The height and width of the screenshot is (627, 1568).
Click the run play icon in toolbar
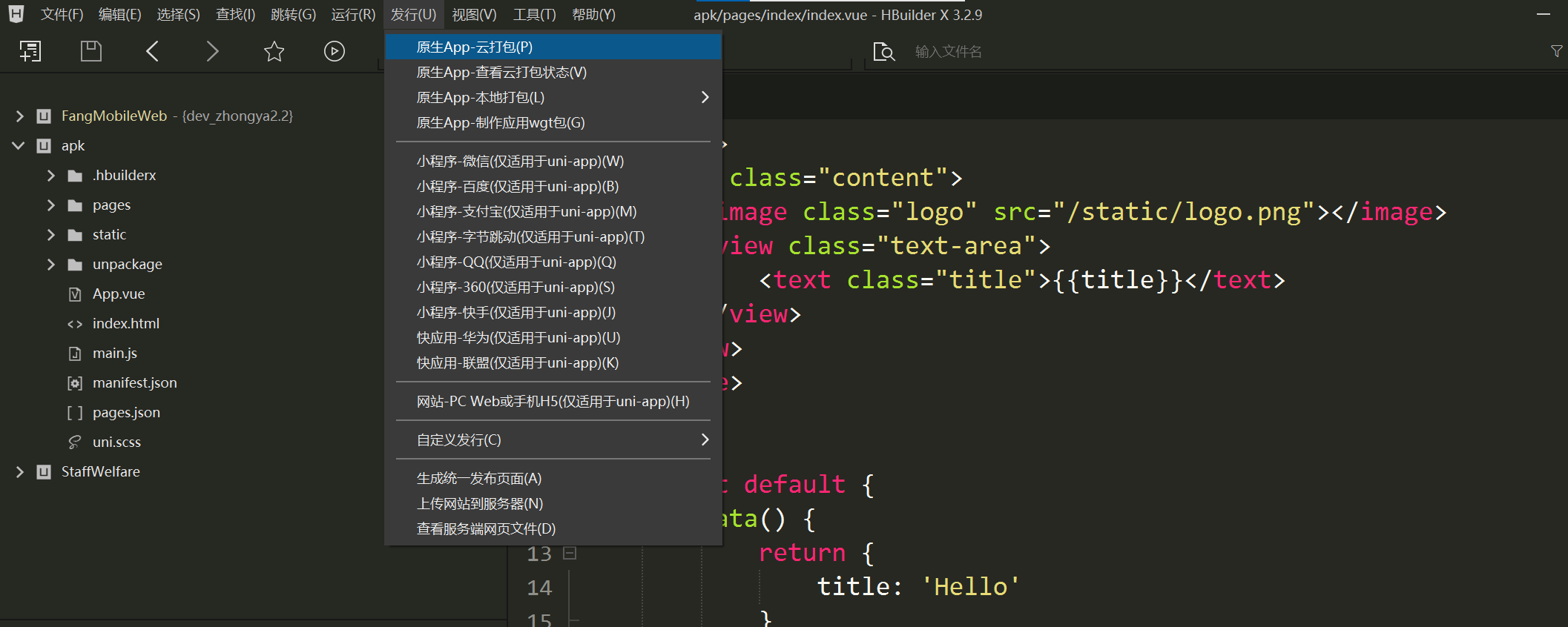click(335, 51)
